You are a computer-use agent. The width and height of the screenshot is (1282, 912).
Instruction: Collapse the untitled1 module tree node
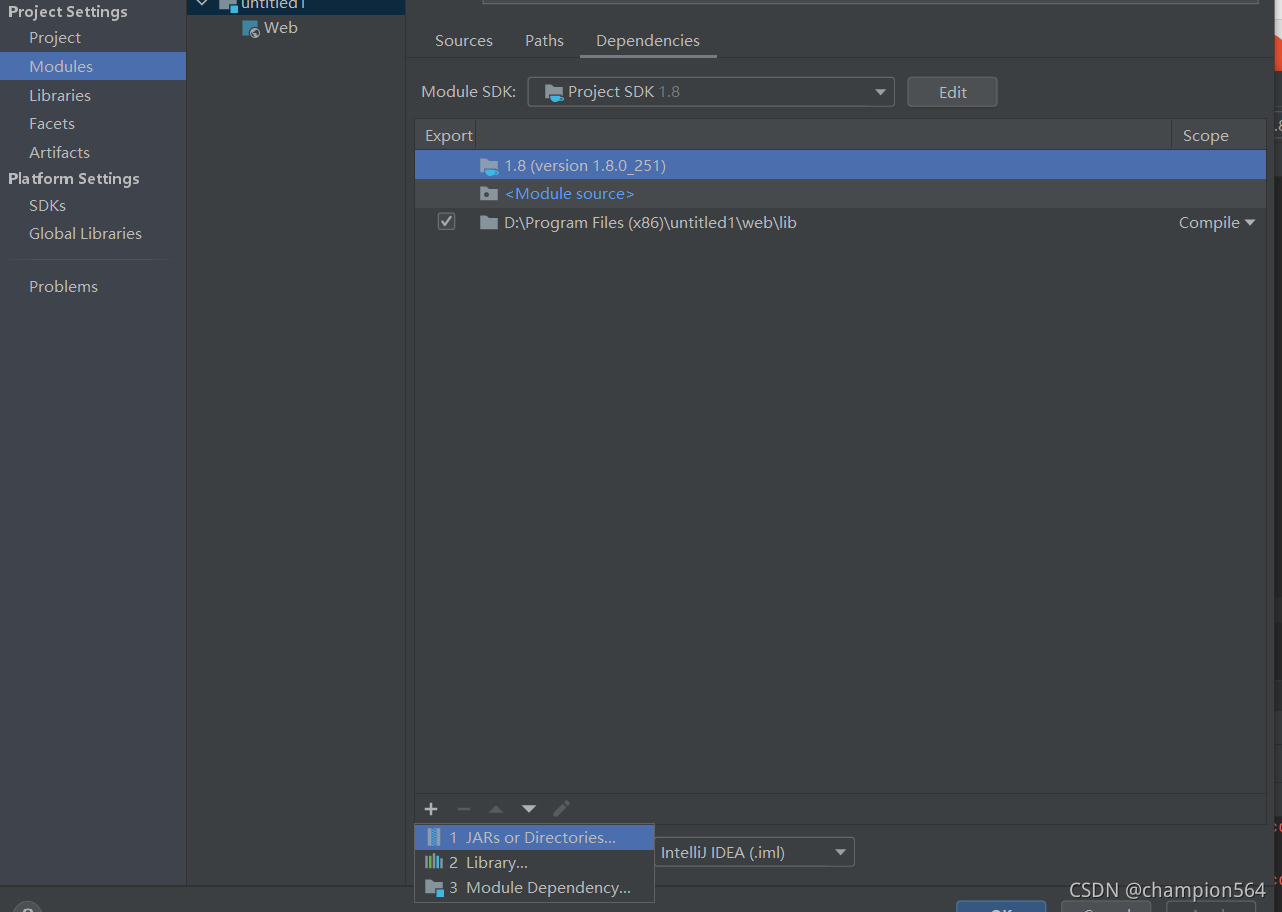tap(203, 4)
